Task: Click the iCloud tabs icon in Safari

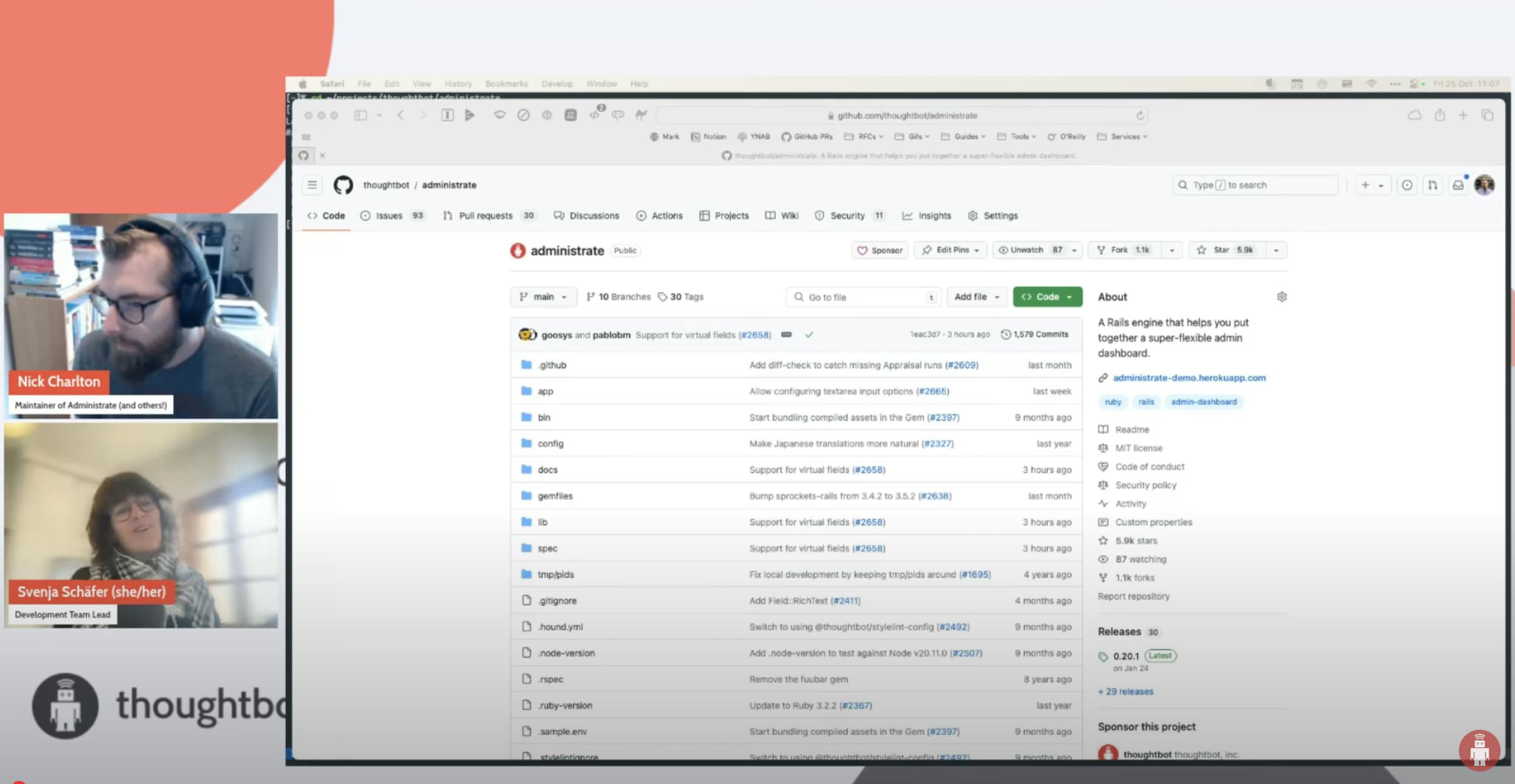Action: coord(1414,115)
